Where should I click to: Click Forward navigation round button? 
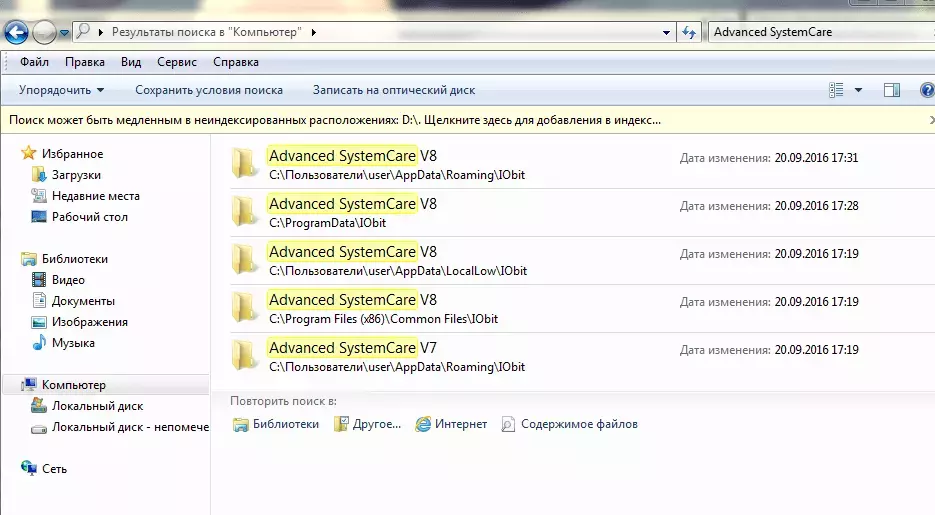(44, 32)
